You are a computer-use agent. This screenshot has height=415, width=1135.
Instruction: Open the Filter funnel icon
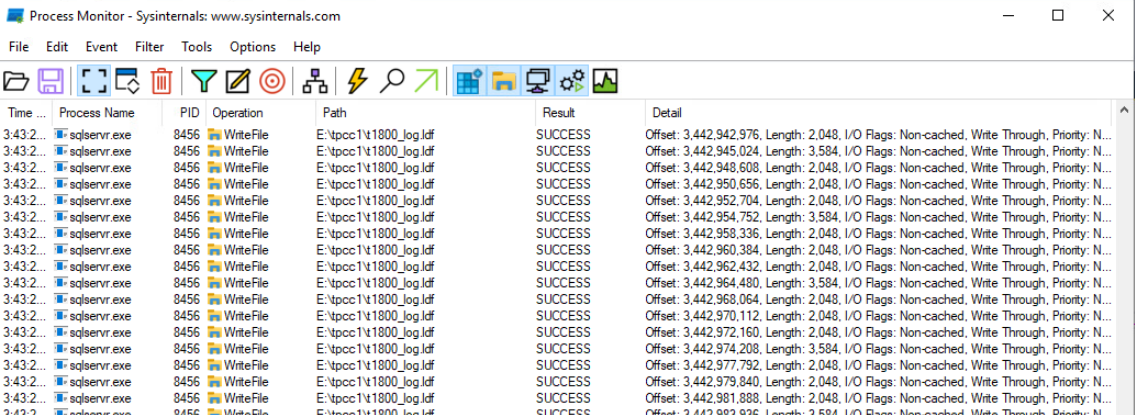(x=204, y=81)
